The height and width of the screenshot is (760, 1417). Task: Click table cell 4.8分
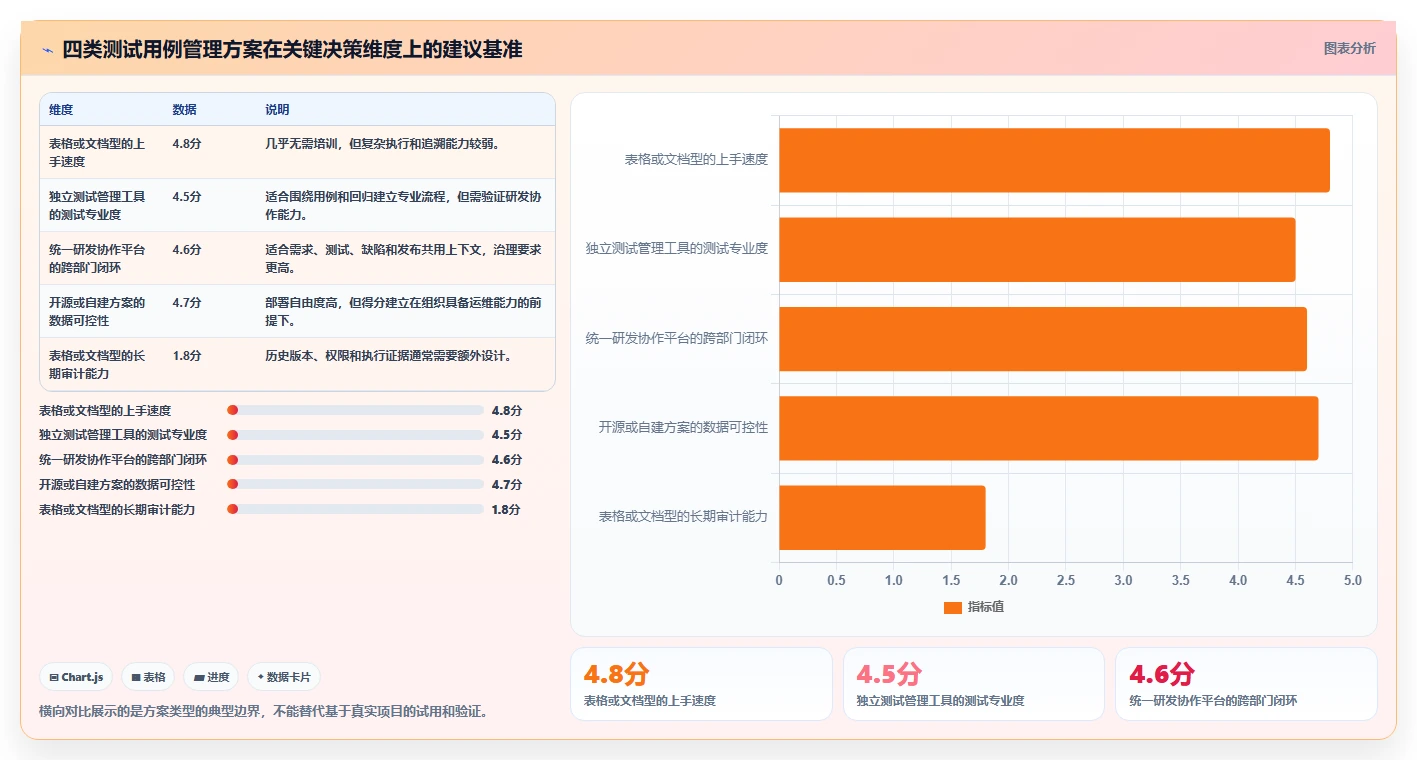pos(187,144)
